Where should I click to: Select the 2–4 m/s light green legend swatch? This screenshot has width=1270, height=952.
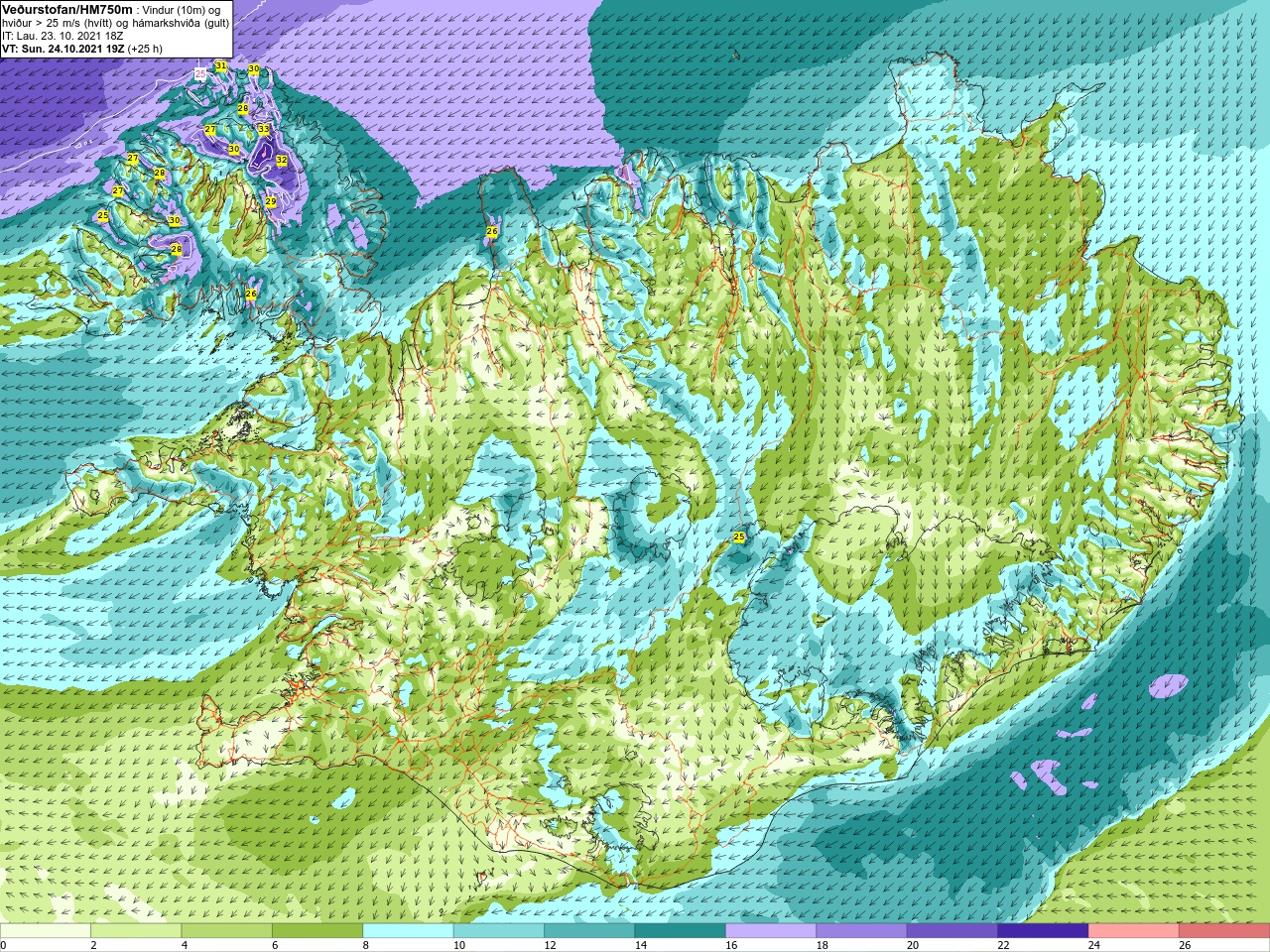136,931
